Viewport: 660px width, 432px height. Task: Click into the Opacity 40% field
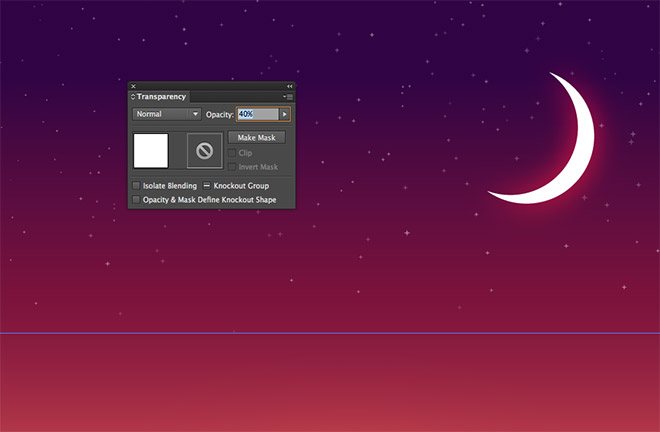pyautogui.click(x=258, y=114)
